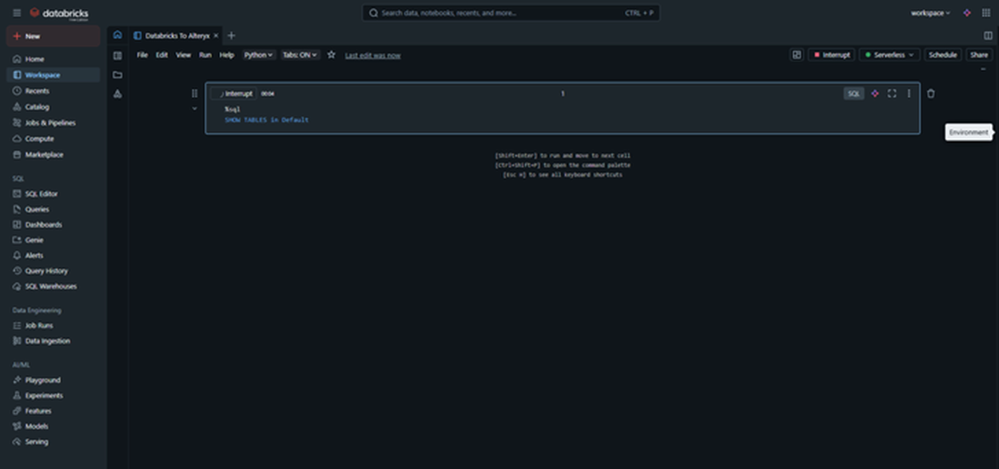Open the table of contents panel icon

(117, 55)
